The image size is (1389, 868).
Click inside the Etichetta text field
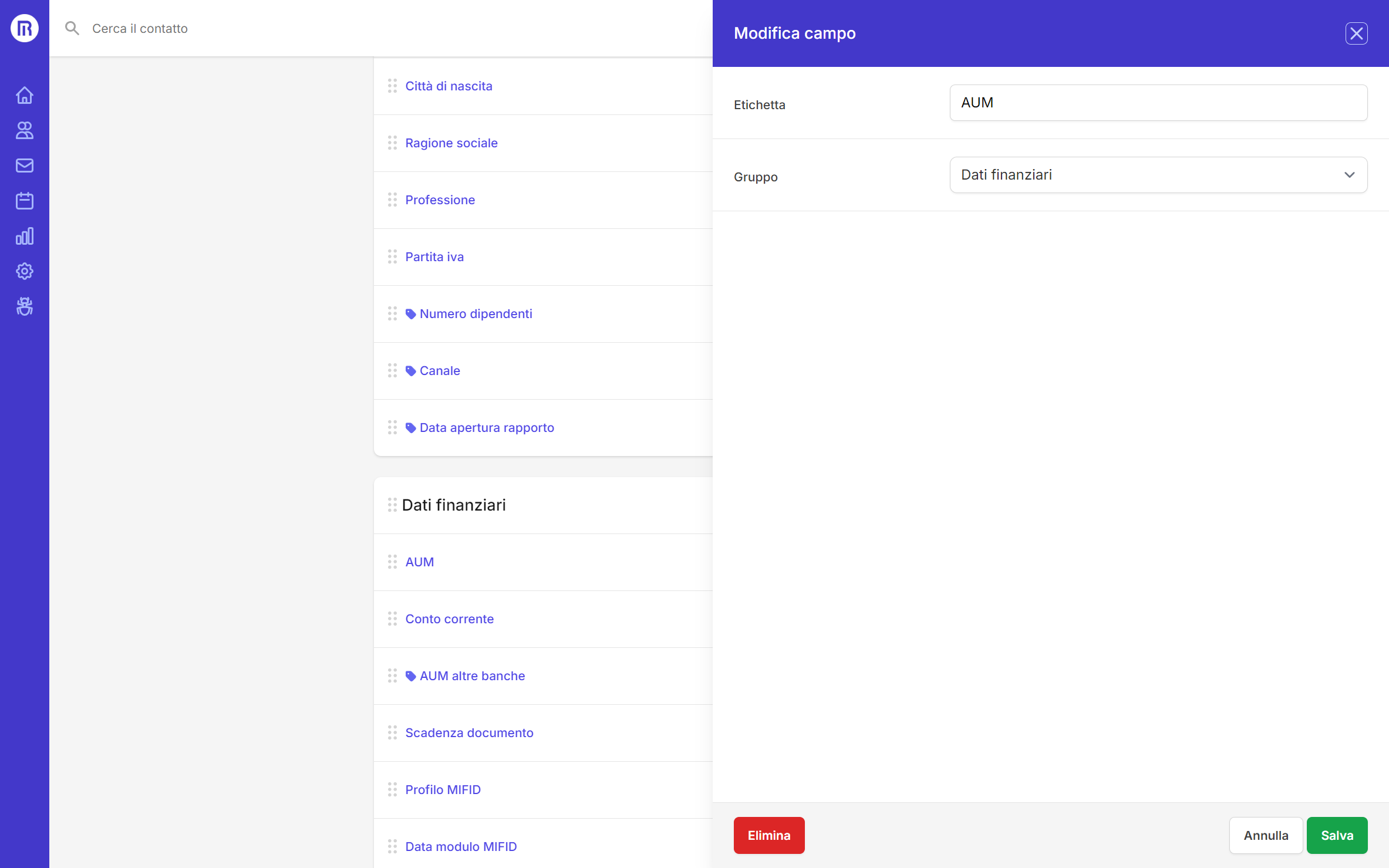coord(1157,102)
